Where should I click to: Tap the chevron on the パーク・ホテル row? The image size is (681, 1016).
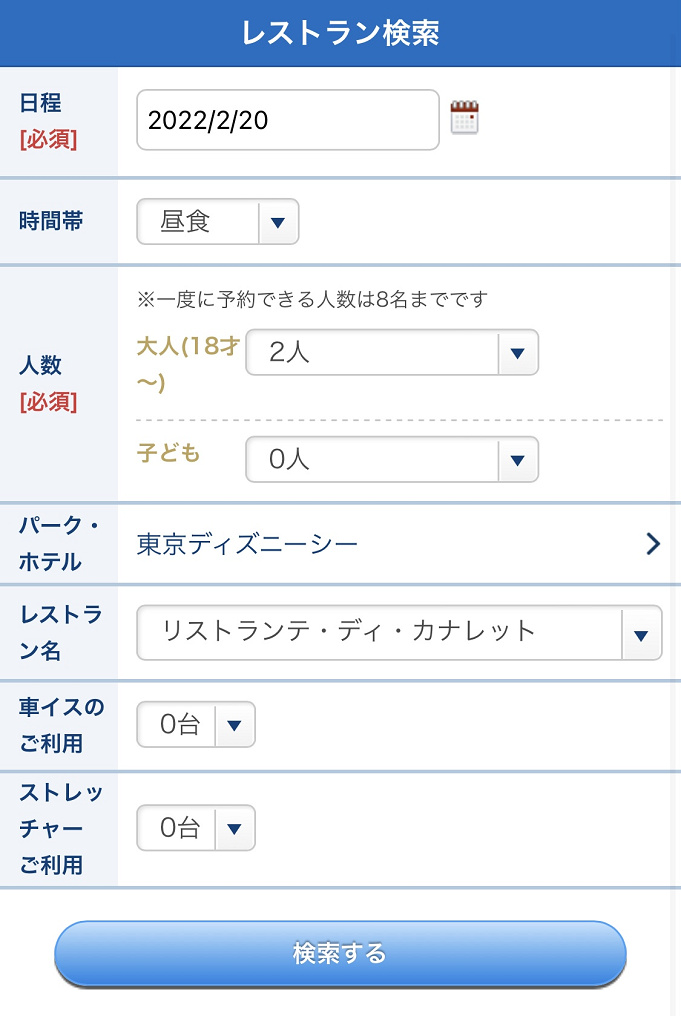652,544
